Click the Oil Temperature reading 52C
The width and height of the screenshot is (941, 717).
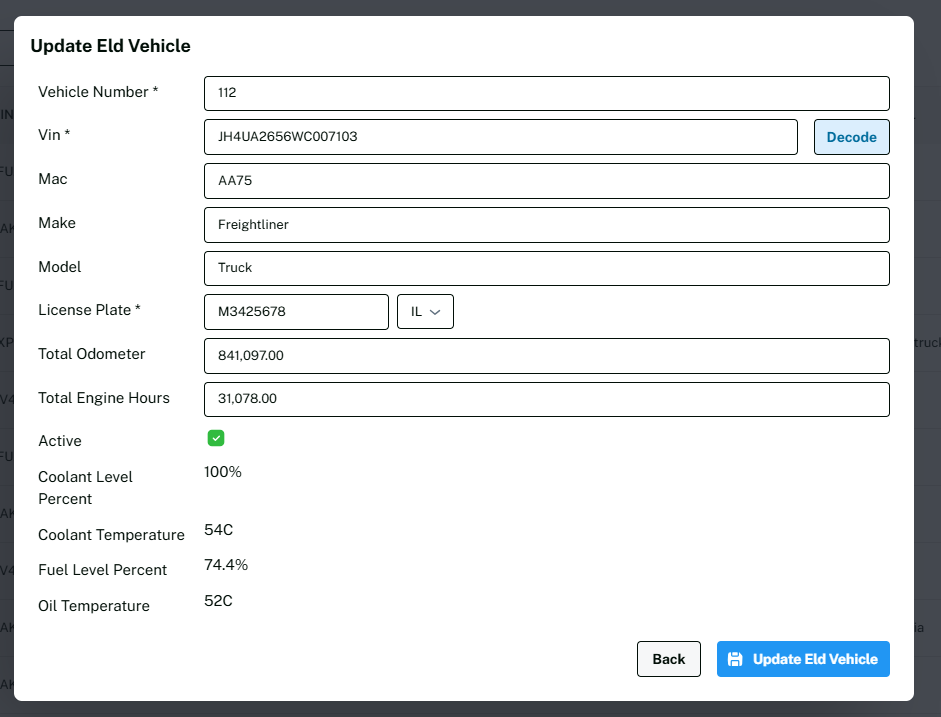tap(218, 601)
